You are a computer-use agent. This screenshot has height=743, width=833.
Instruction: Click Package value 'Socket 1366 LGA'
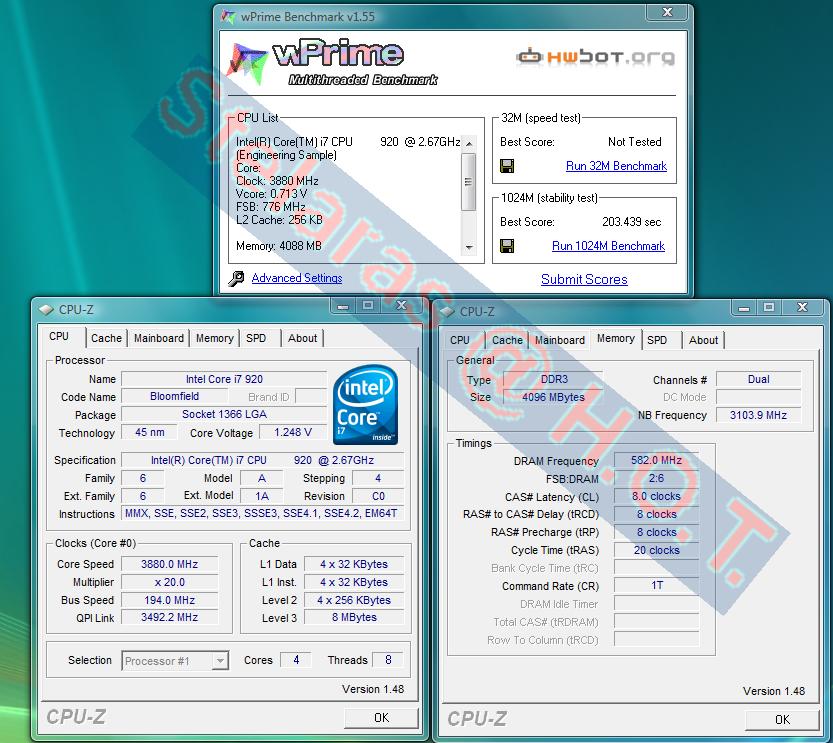(224, 414)
